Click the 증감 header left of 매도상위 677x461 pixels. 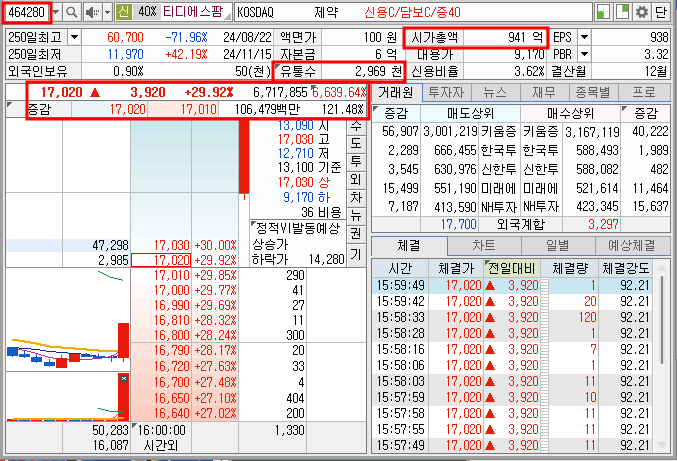(x=396, y=114)
